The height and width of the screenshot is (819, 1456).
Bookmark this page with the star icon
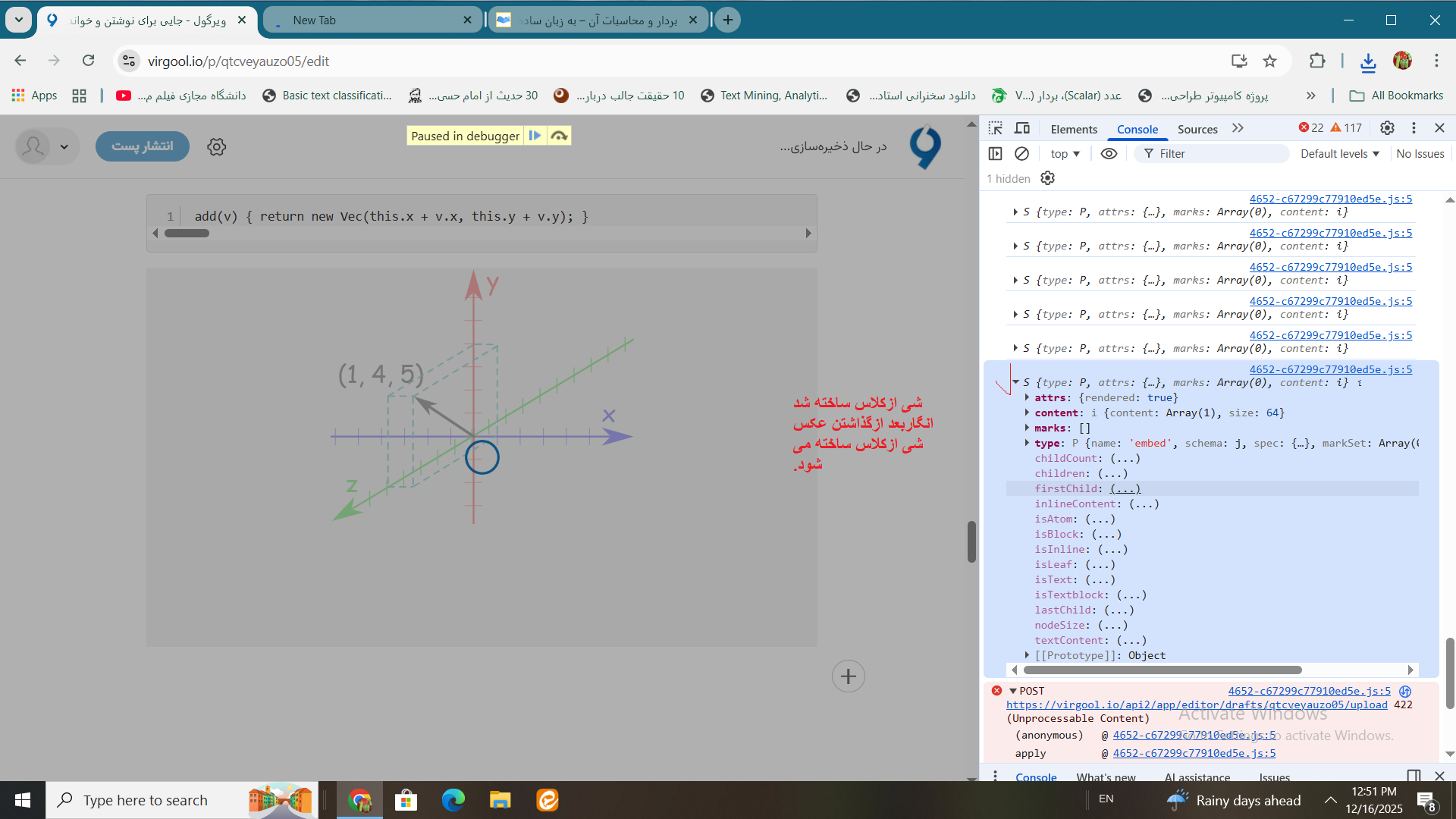tap(1270, 61)
